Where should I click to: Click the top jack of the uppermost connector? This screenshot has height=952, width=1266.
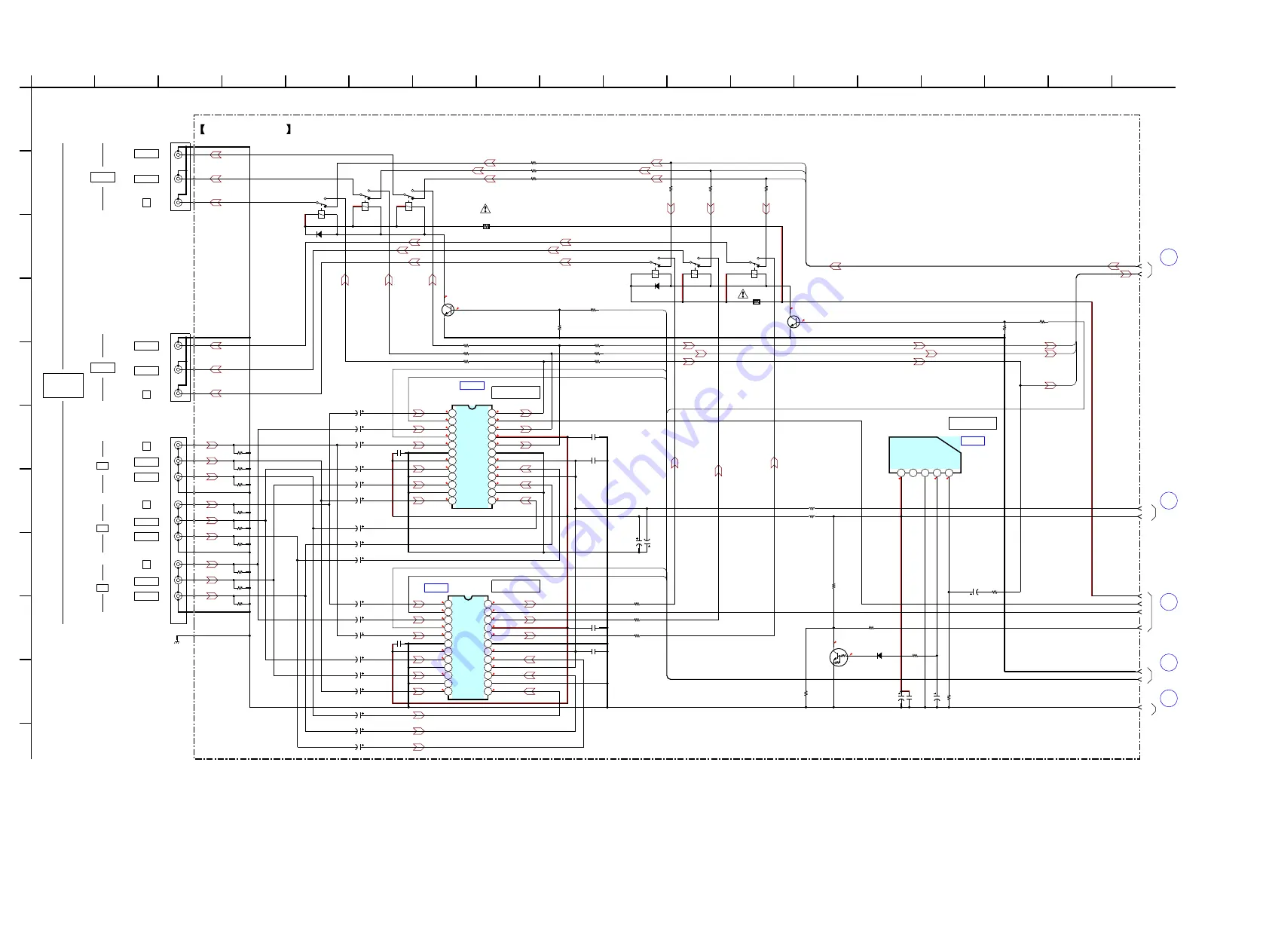point(179,155)
